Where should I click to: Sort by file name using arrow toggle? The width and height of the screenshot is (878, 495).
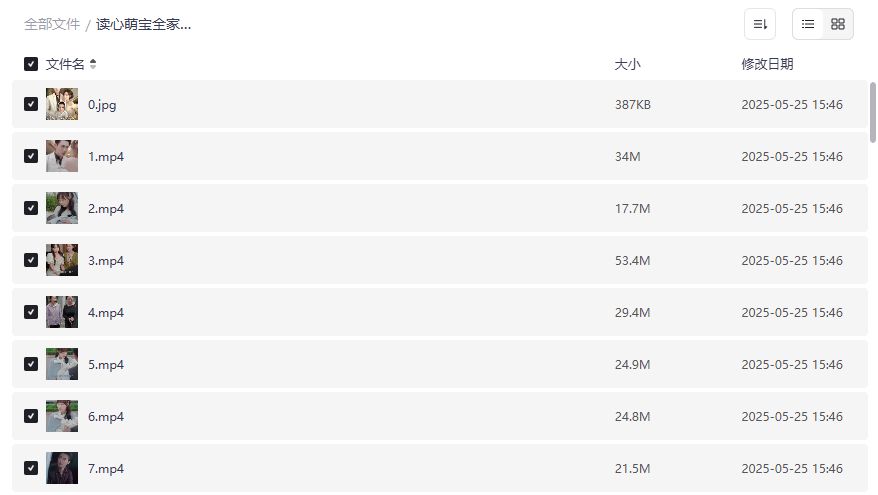(93, 64)
